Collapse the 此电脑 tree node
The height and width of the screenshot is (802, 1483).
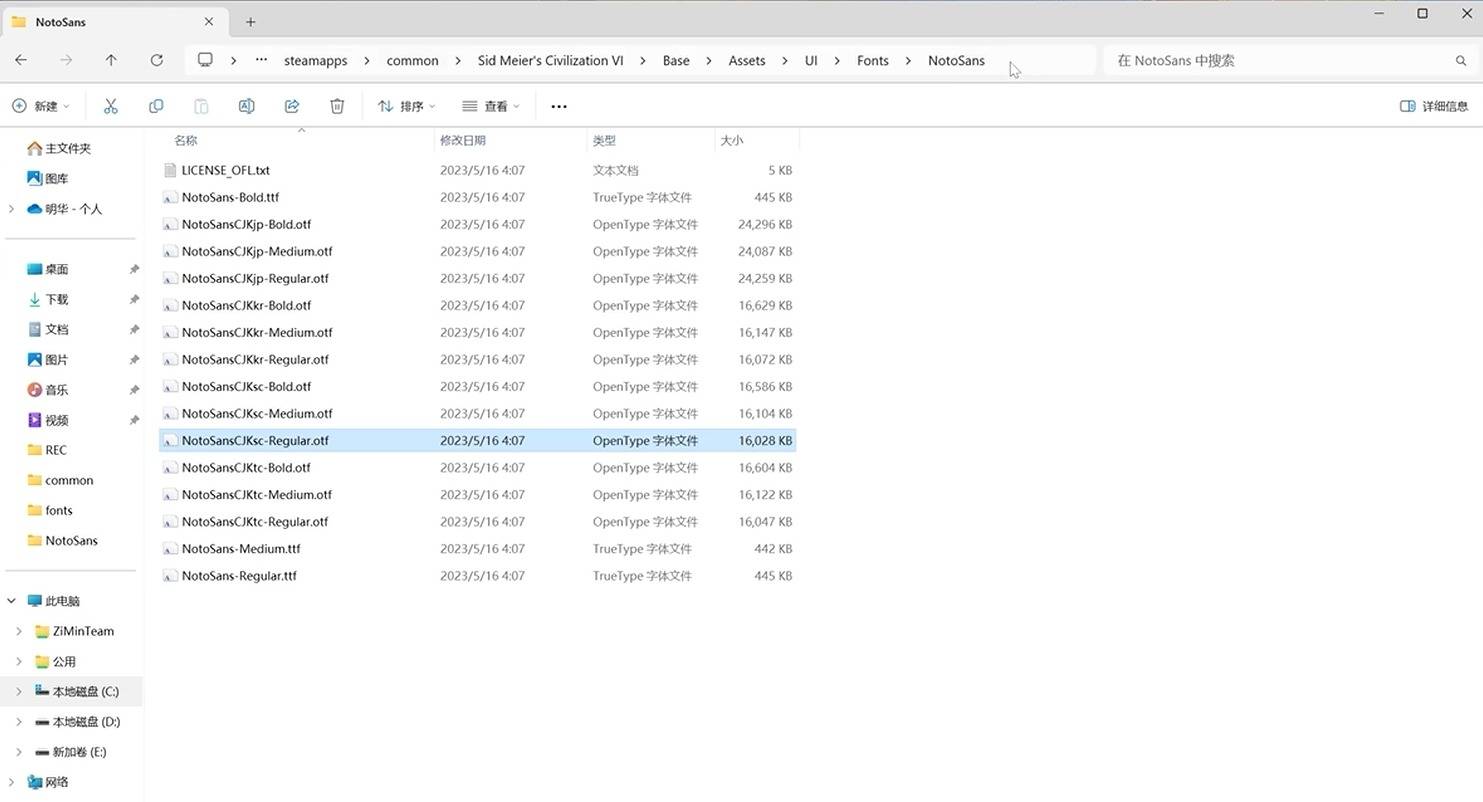[x=12, y=601]
